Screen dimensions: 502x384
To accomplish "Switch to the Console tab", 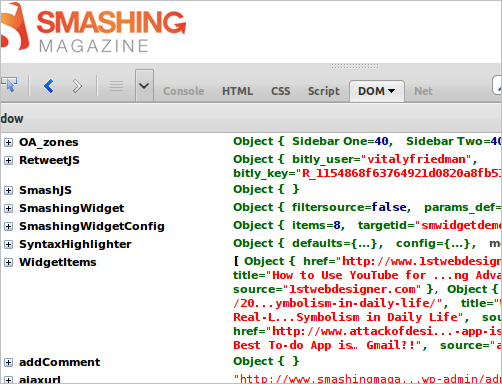I will (184, 91).
